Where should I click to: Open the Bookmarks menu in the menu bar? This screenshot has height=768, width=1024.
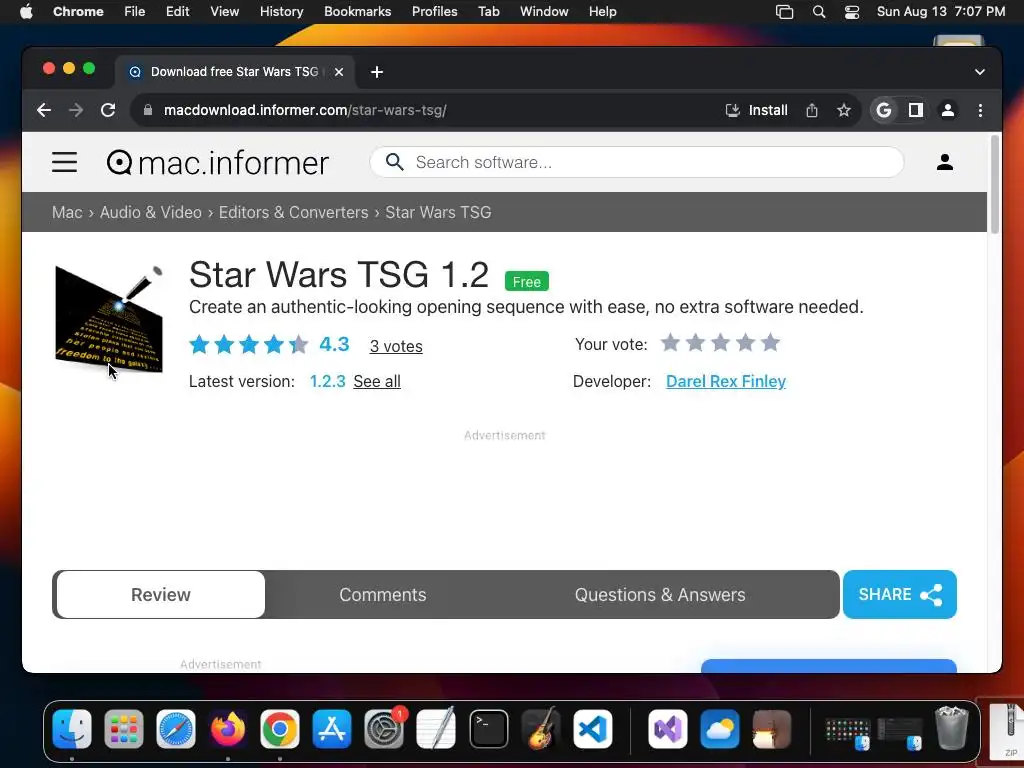click(x=357, y=12)
